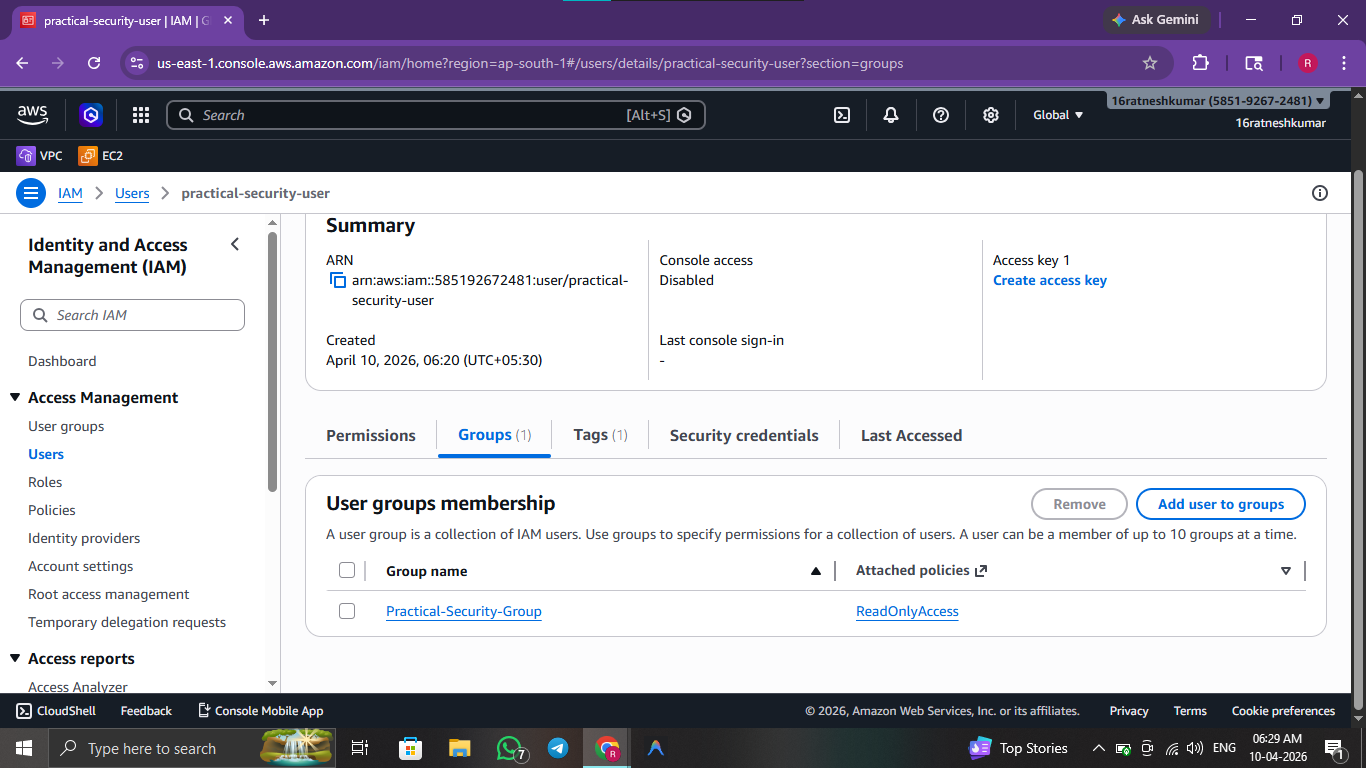Click the AWS console search field
Viewport: 1366px width, 768px height.
(436, 115)
